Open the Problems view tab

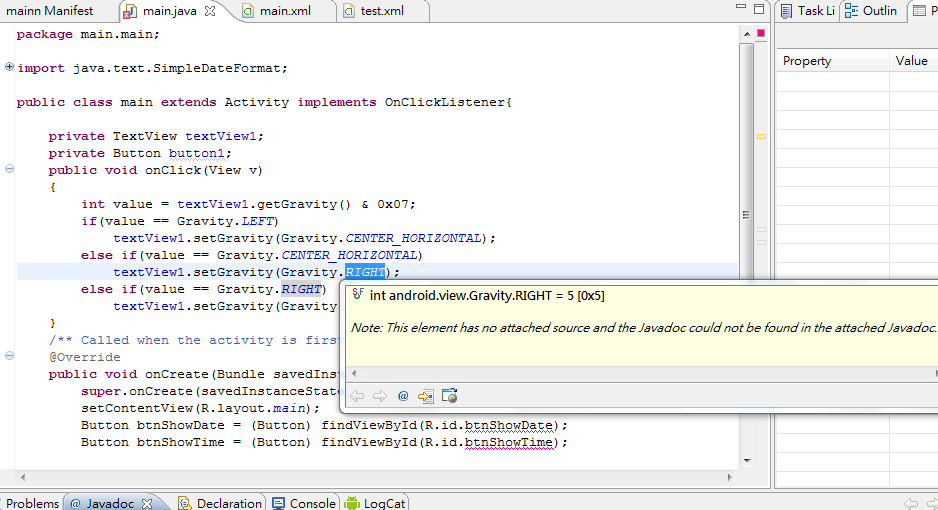(31, 503)
